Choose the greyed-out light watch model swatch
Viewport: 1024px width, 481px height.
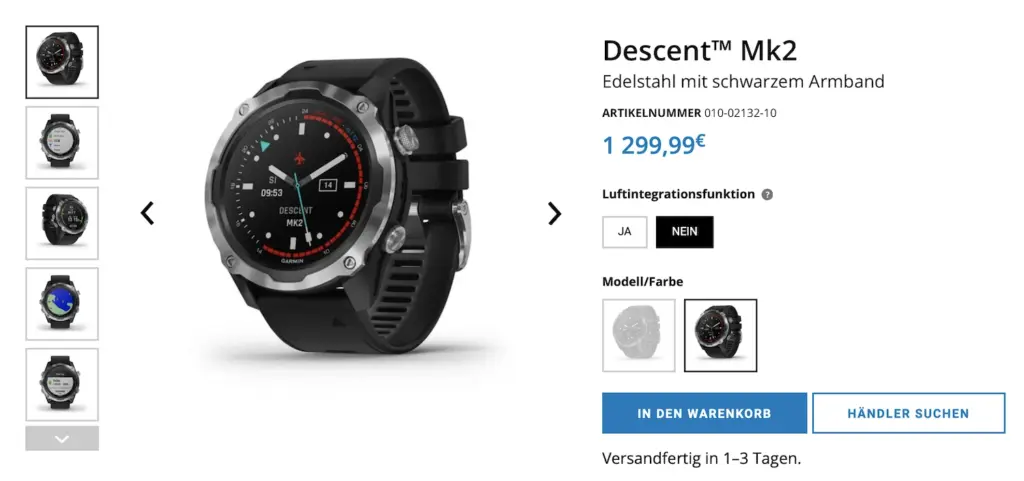[639, 335]
